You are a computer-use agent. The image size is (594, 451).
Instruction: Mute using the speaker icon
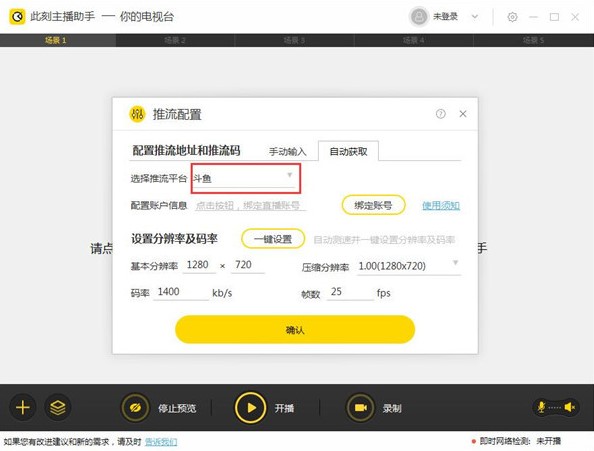(x=570, y=407)
